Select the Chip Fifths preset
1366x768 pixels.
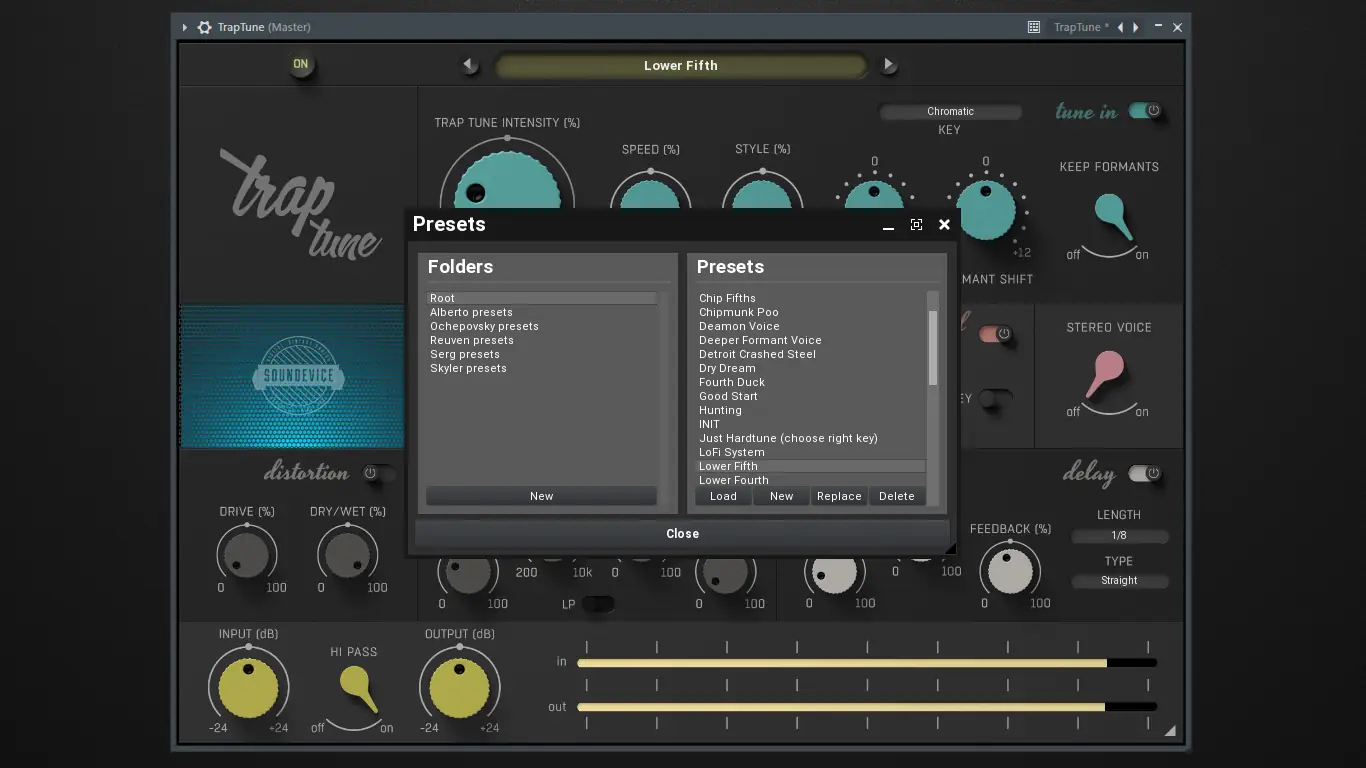[811, 298]
